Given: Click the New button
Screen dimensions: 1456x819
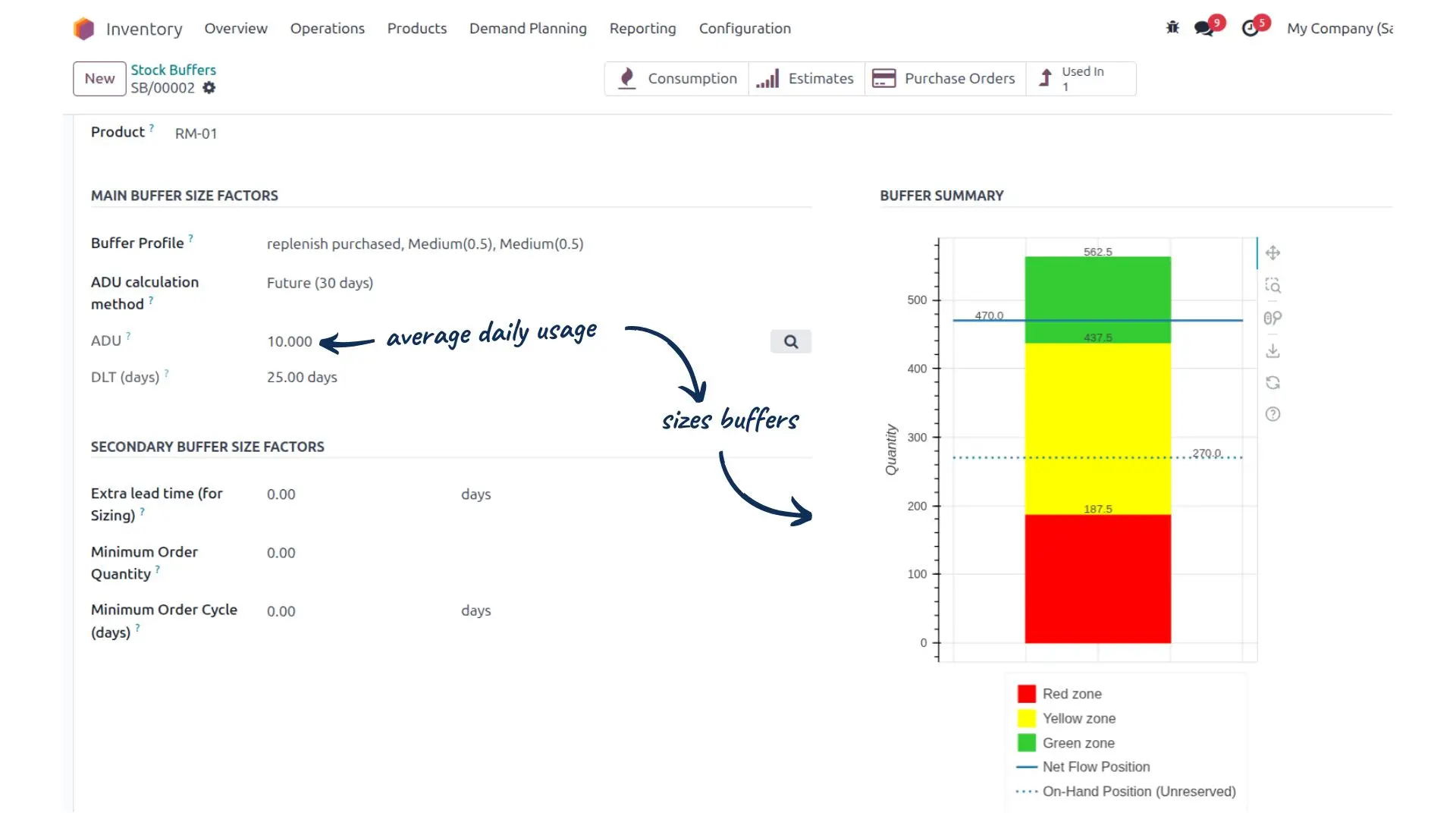Looking at the screenshot, I should [x=99, y=79].
